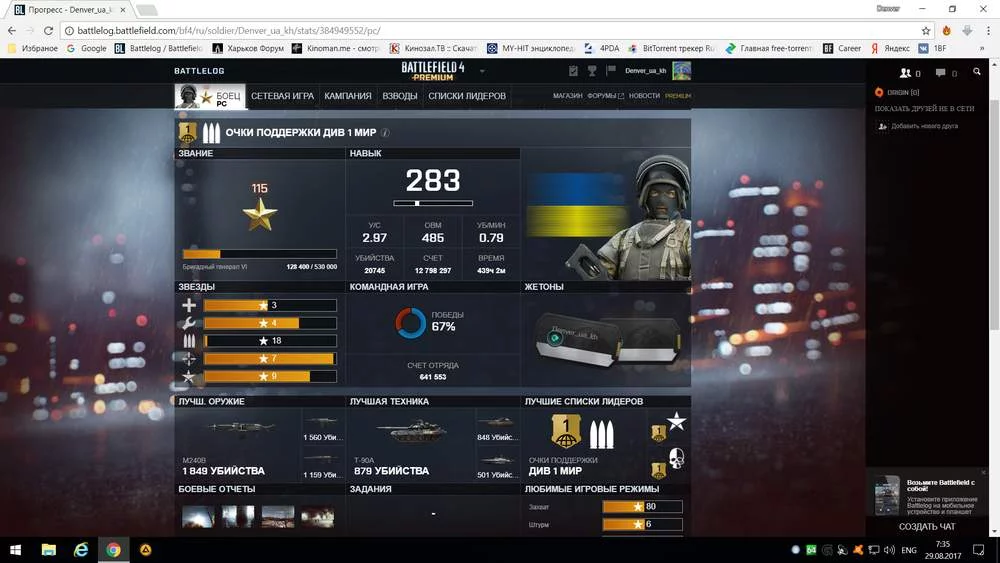Viewport: 1000px width, 563px height.
Task: Click the white star leaderboard icon
Action: pyautogui.click(x=676, y=421)
